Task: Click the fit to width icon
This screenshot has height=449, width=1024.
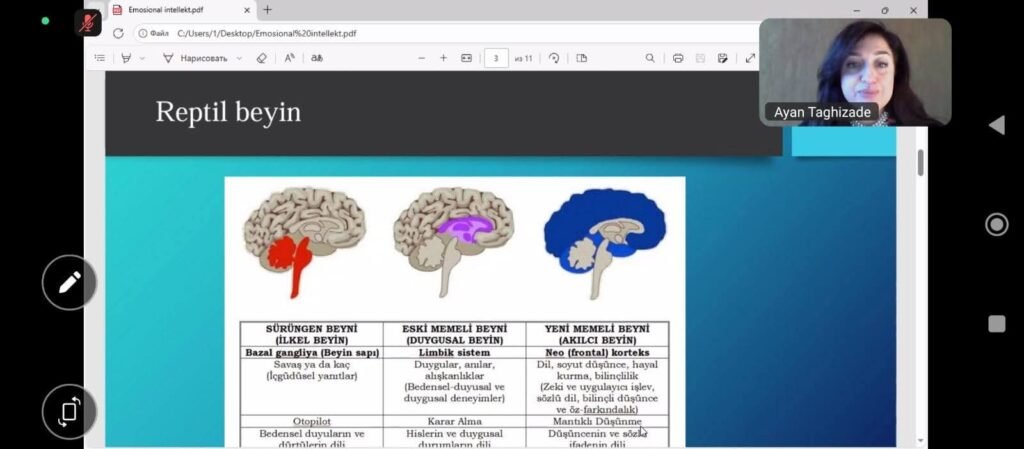Action: pyautogui.click(x=466, y=58)
